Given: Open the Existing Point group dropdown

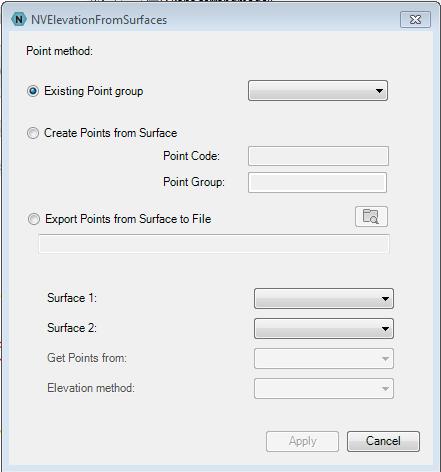Looking at the screenshot, I should [x=318, y=90].
